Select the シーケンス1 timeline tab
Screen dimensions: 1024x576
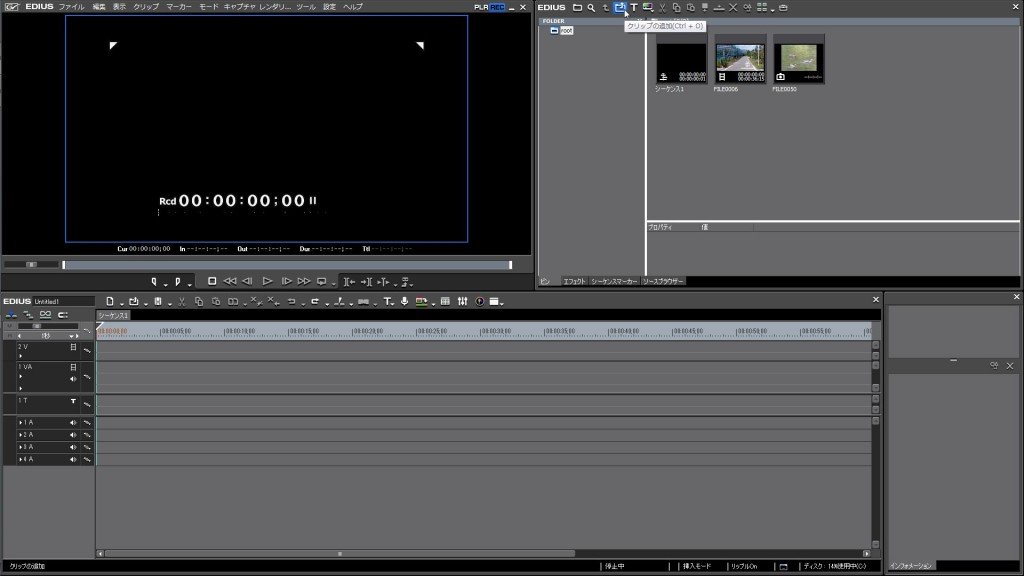[x=114, y=315]
